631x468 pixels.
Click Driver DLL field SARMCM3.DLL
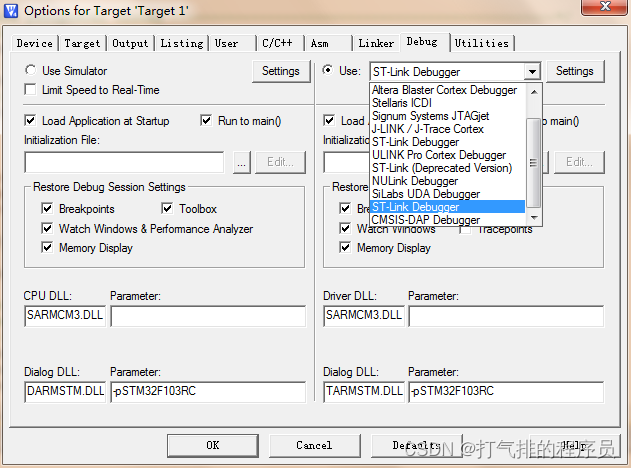(364, 315)
